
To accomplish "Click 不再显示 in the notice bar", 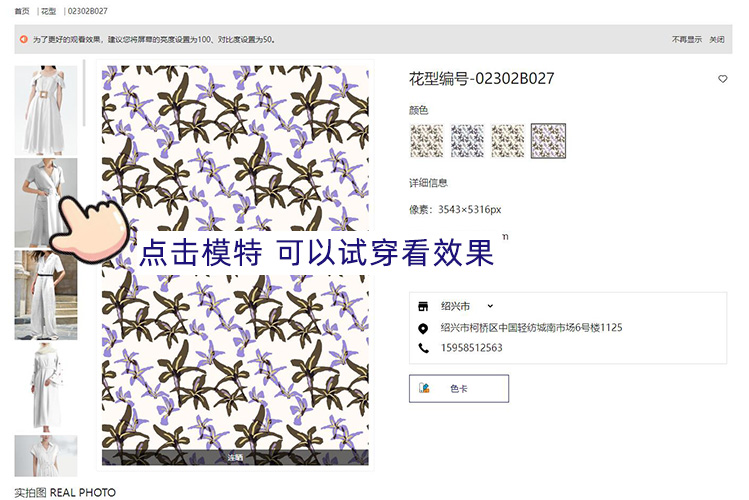I will pyautogui.click(x=686, y=39).
